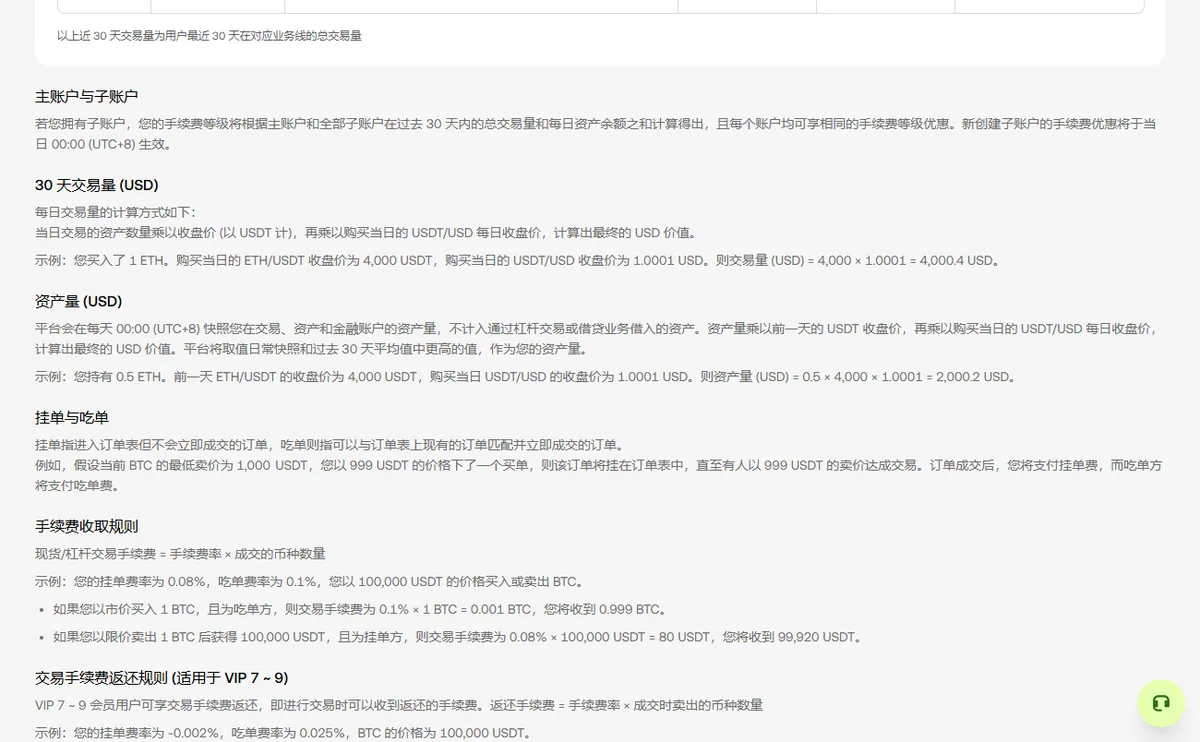Click the bullet 如果您以限价卖出 1 BTC
The image size is (1200, 742).
458,637
